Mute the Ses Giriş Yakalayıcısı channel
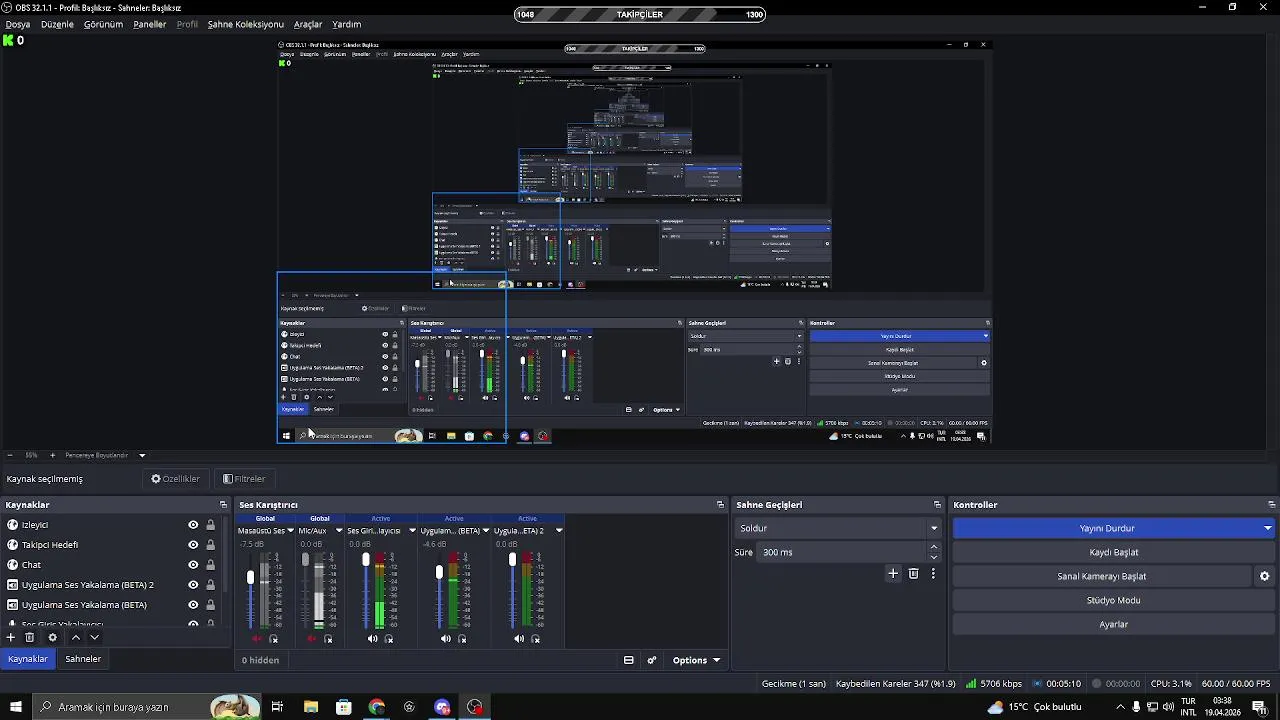 click(x=372, y=639)
